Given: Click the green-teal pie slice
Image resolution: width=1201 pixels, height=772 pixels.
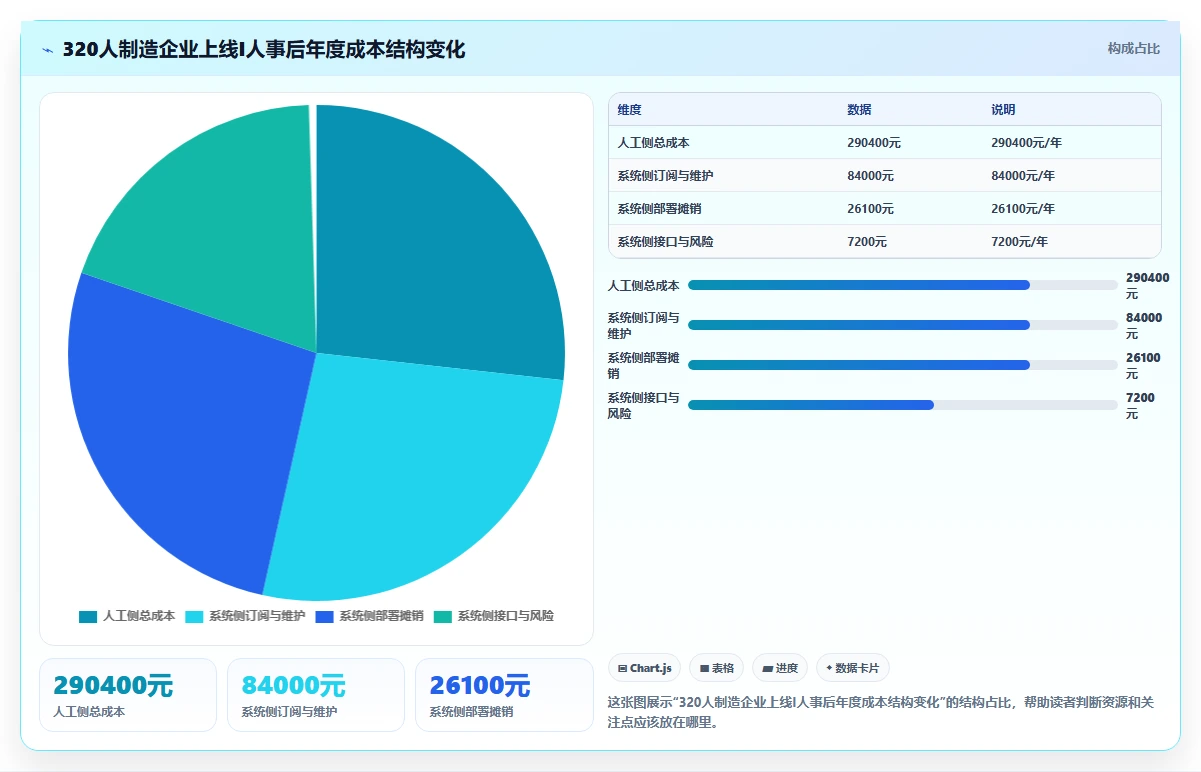Looking at the screenshot, I should [220, 220].
